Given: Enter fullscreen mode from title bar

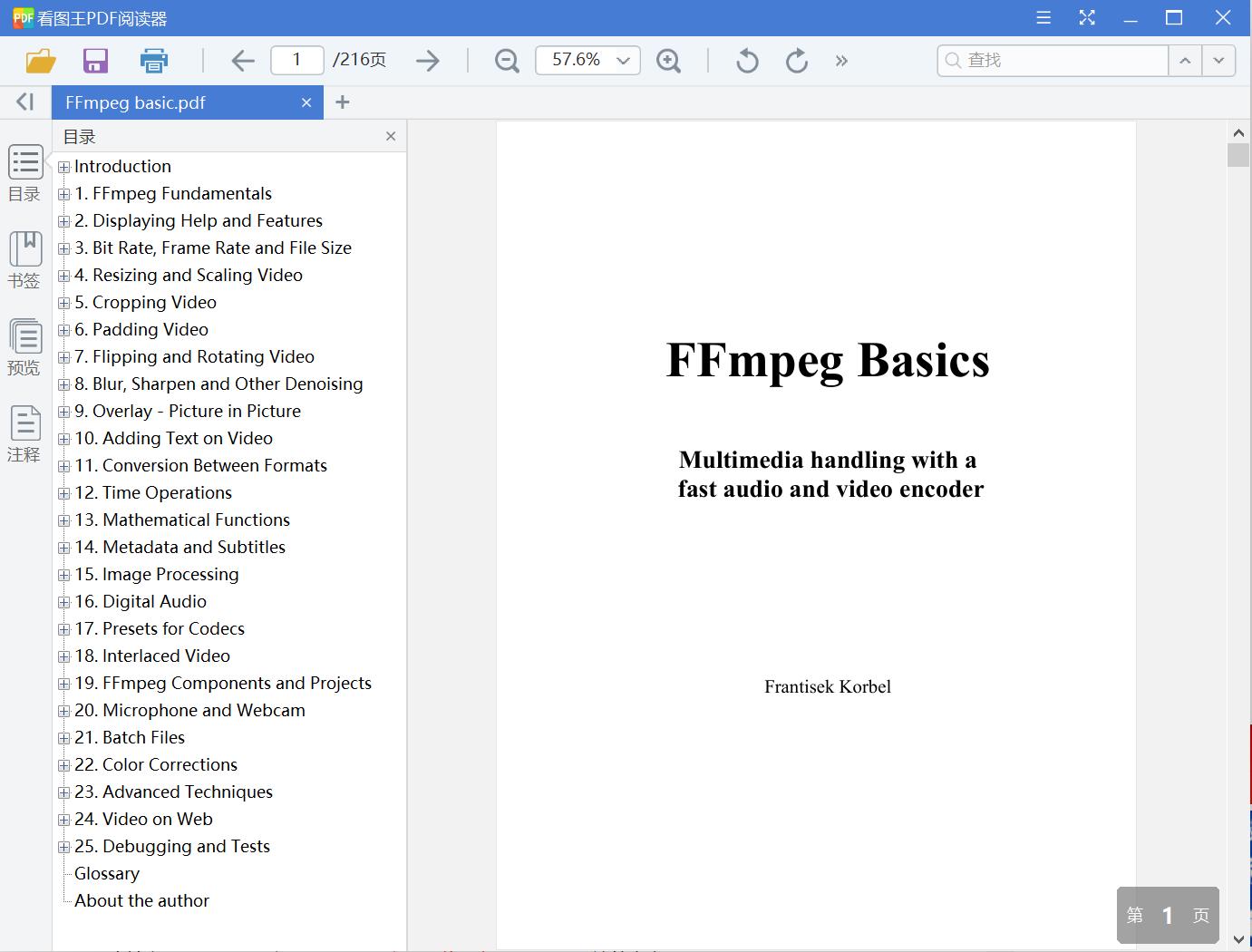Looking at the screenshot, I should pyautogui.click(x=1087, y=17).
